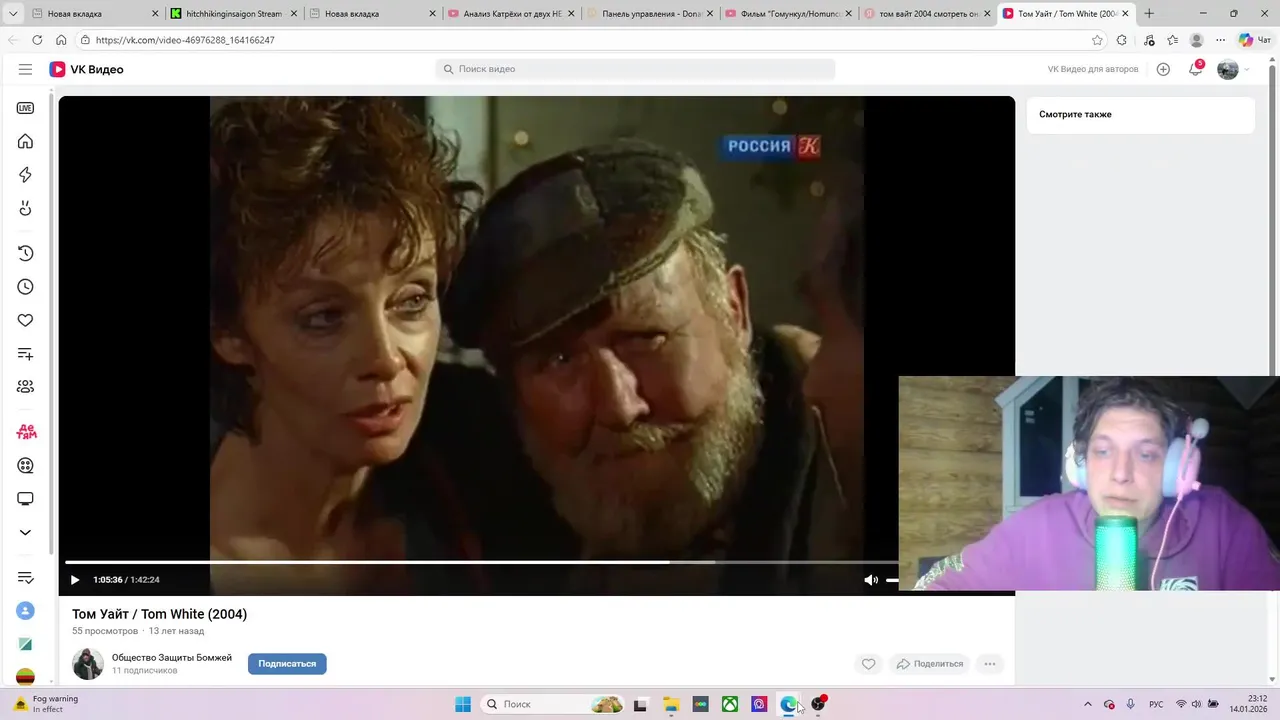Switch the РУС input language
The width and height of the screenshot is (1280, 720).
(x=1156, y=704)
